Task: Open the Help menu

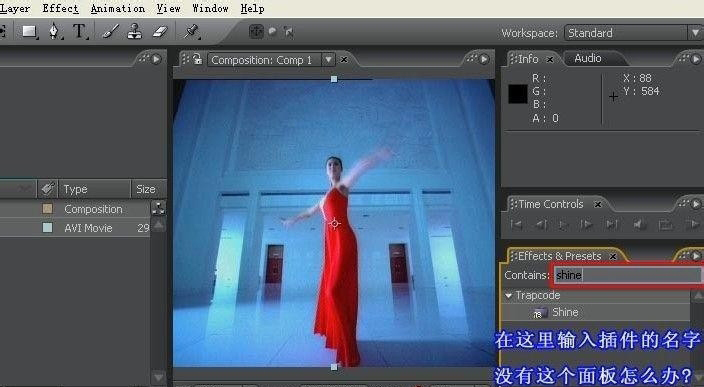Action: [252, 9]
